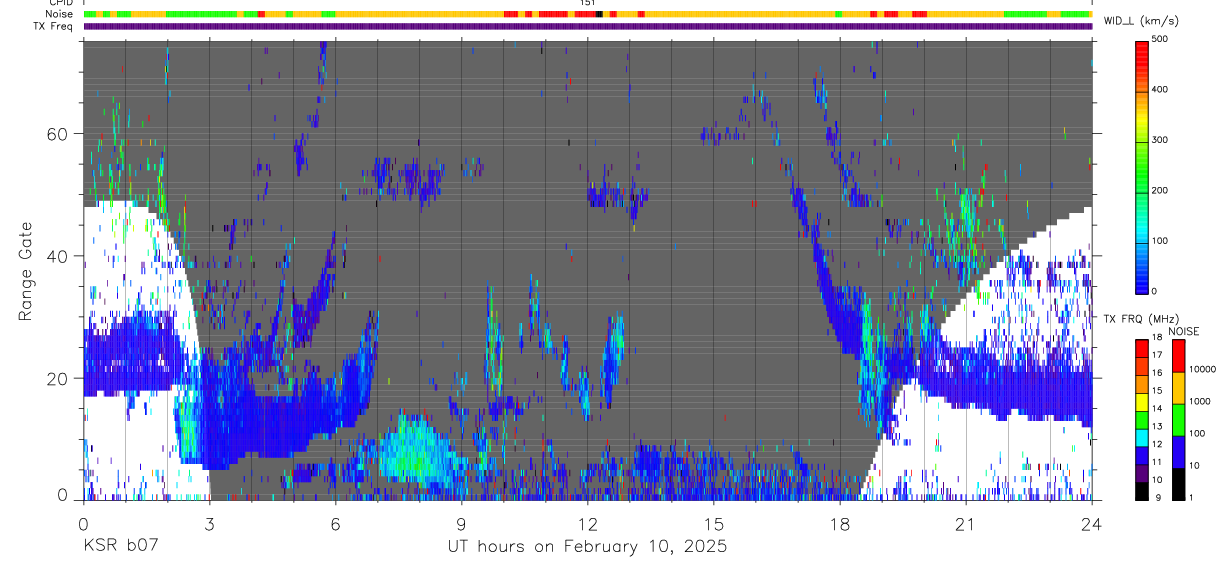Click the x-axis tick label '9'
The height and width of the screenshot is (567, 1228).
coord(461,524)
